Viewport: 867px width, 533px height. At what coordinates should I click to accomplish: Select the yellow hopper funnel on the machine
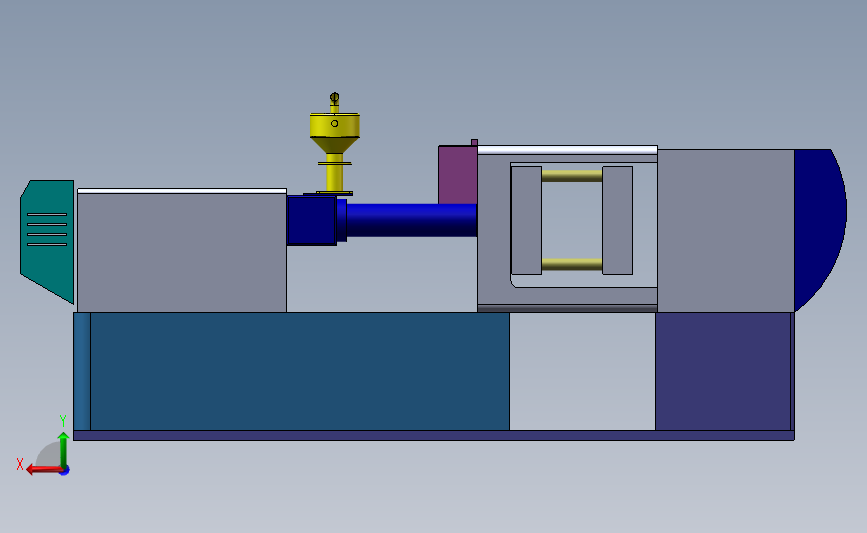point(335,133)
